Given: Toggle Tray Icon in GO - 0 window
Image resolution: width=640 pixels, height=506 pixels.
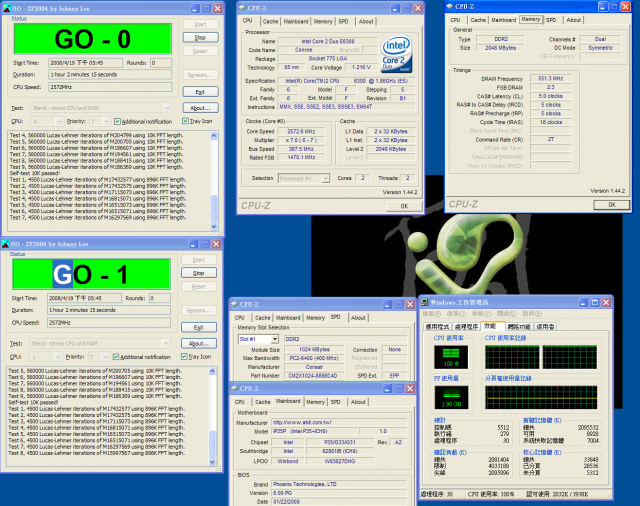Looking at the screenshot, I should click(x=186, y=121).
